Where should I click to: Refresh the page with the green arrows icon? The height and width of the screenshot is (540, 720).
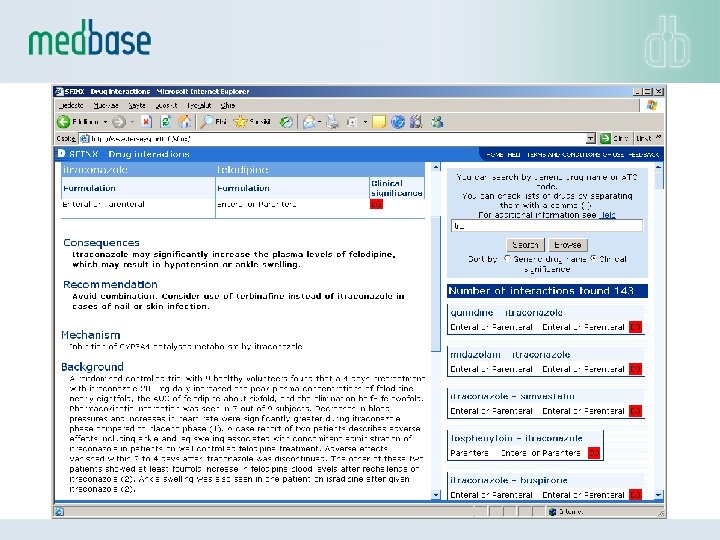pos(165,122)
